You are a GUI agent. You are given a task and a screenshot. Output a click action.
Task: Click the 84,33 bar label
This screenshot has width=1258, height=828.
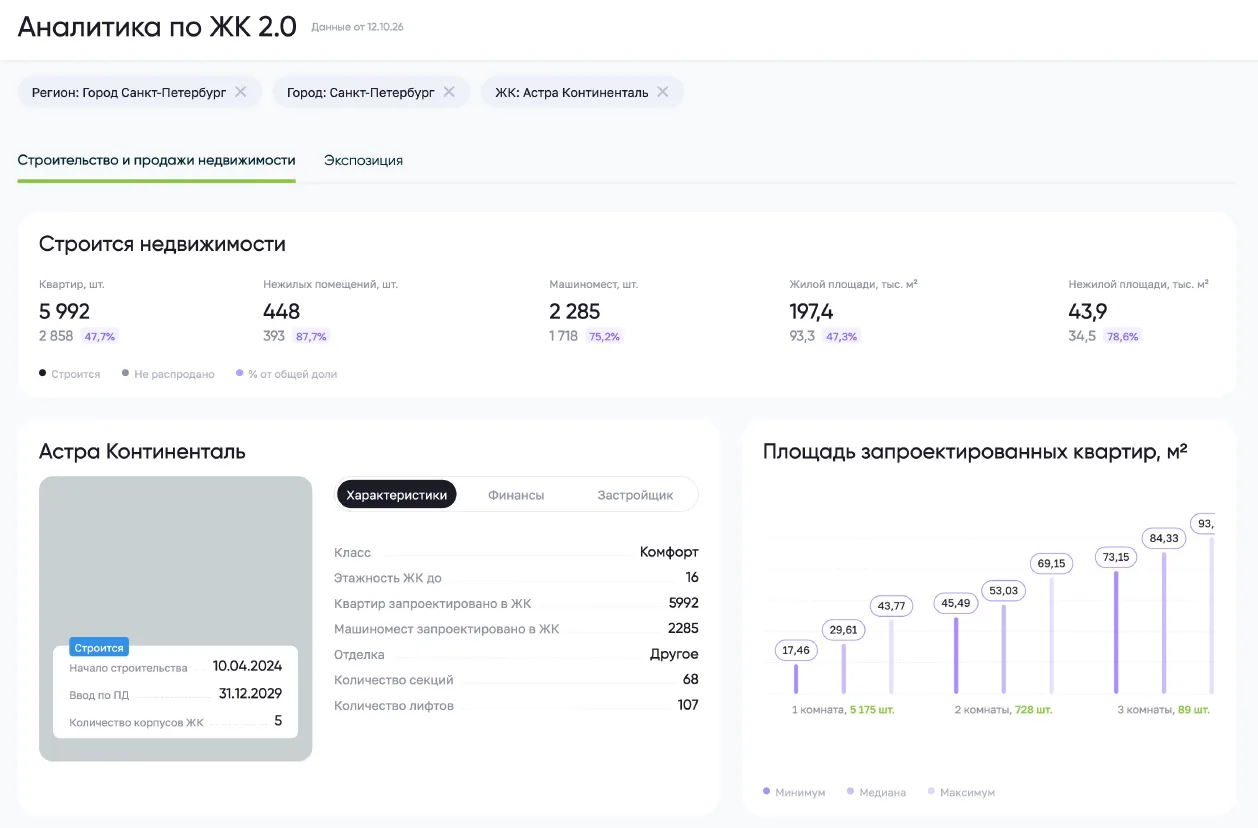tap(1164, 538)
